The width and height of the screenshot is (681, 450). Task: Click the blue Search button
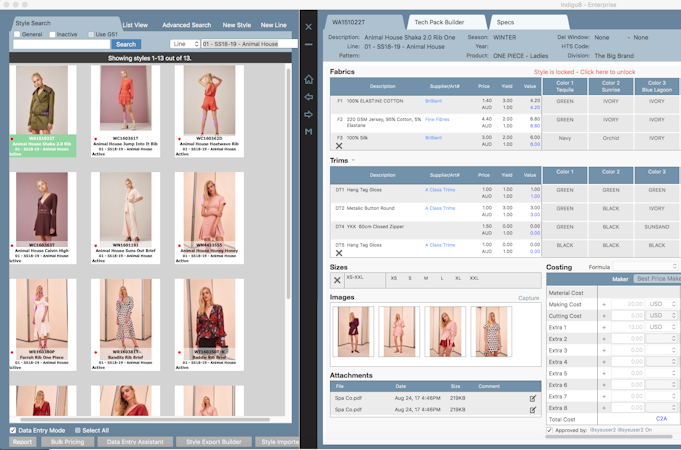tap(126, 44)
